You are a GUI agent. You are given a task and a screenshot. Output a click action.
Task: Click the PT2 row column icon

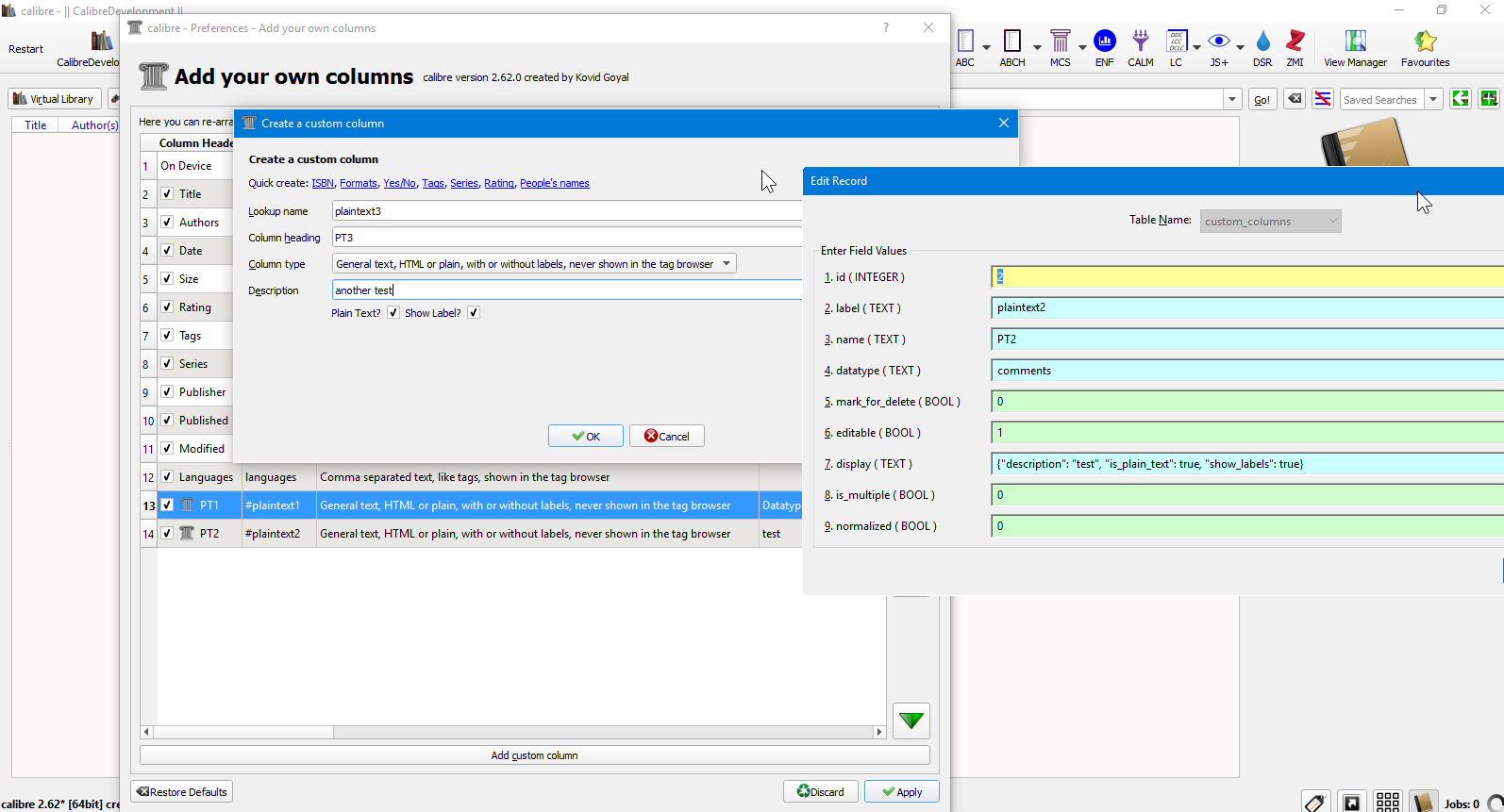[187, 534]
